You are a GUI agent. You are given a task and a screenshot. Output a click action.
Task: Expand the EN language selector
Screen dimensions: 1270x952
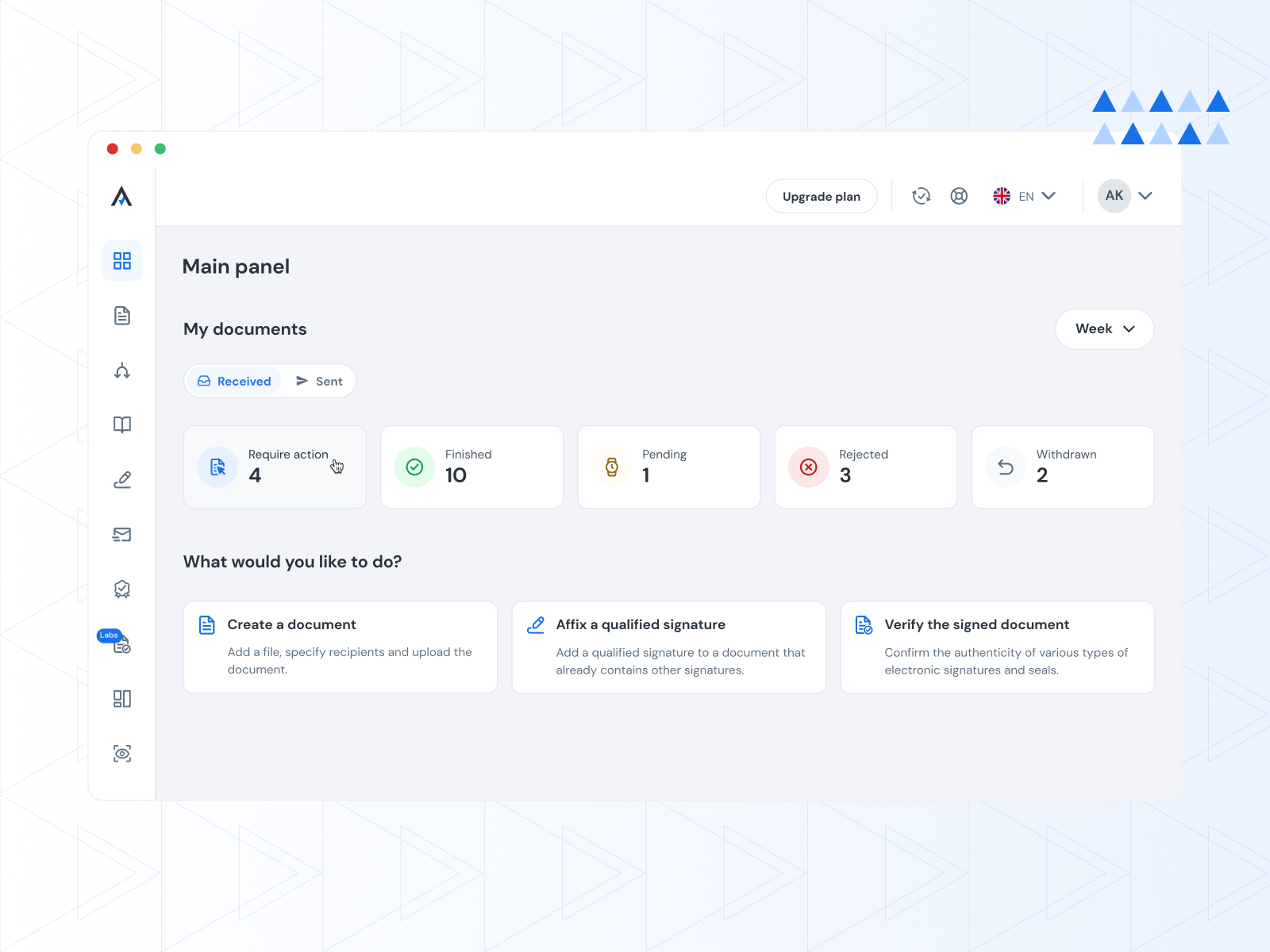[x=1024, y=196]
